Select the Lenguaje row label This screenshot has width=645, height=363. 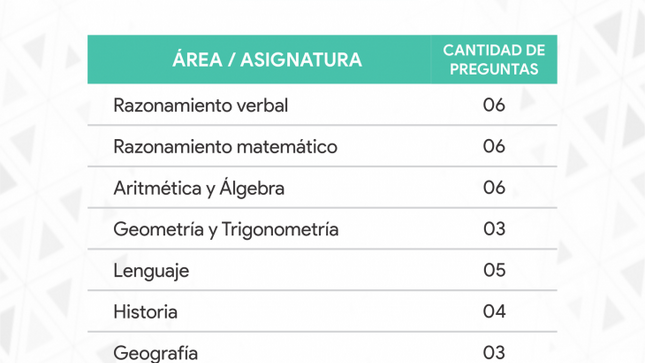(x=151, y=271)
